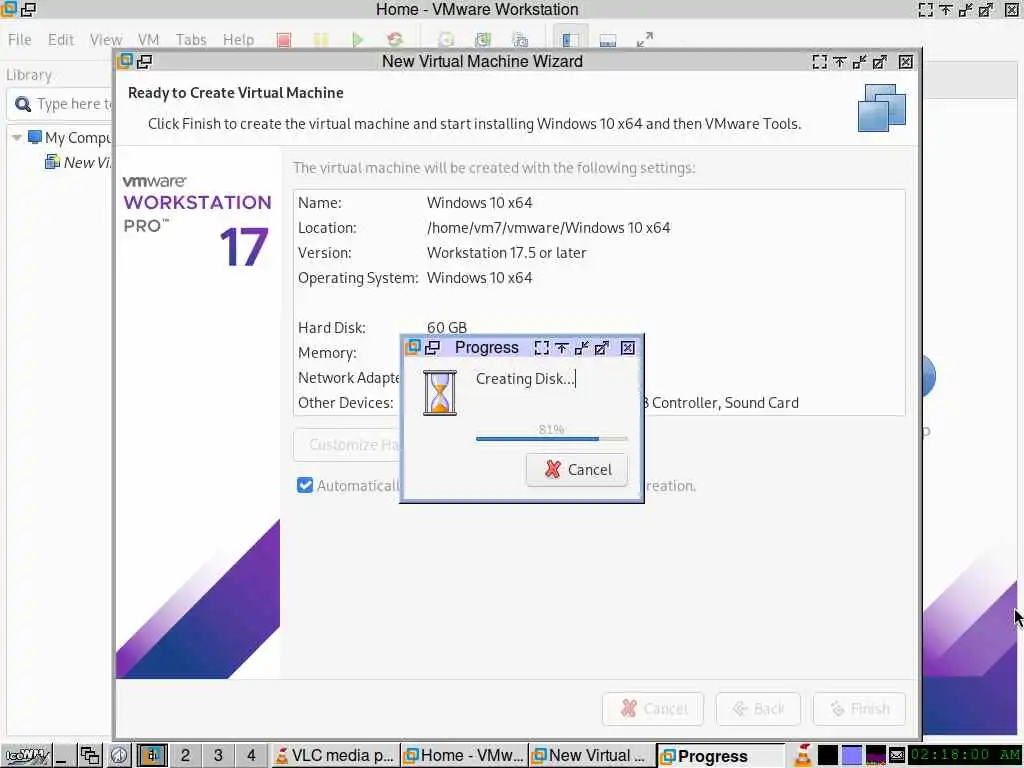The height and width of the screenshot is (768, 1024).
Task: Close the Progress dialog
Action: (x=628, y=347)
